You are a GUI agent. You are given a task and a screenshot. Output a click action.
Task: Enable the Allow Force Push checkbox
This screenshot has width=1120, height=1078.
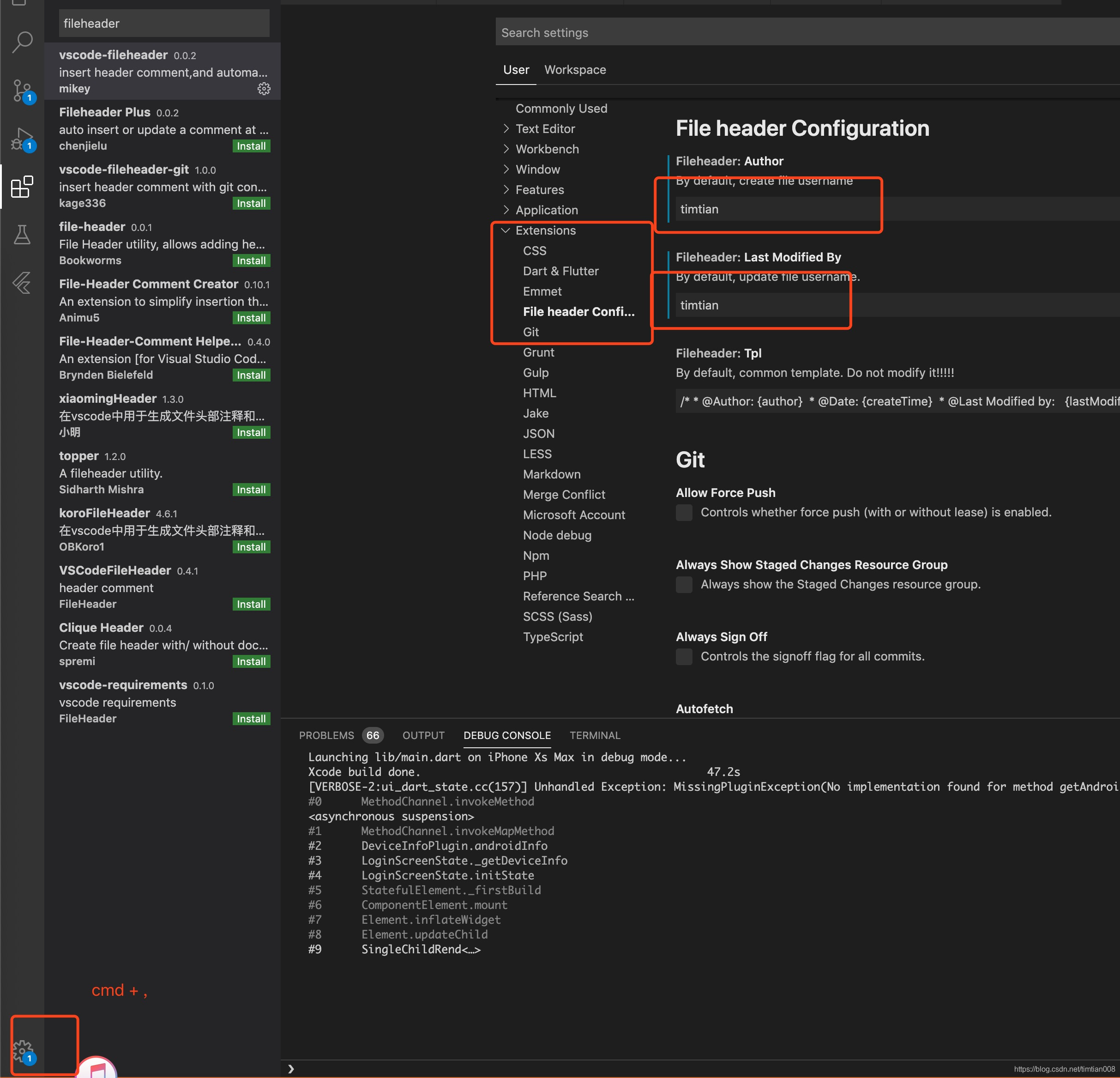(x=684, y=512)
